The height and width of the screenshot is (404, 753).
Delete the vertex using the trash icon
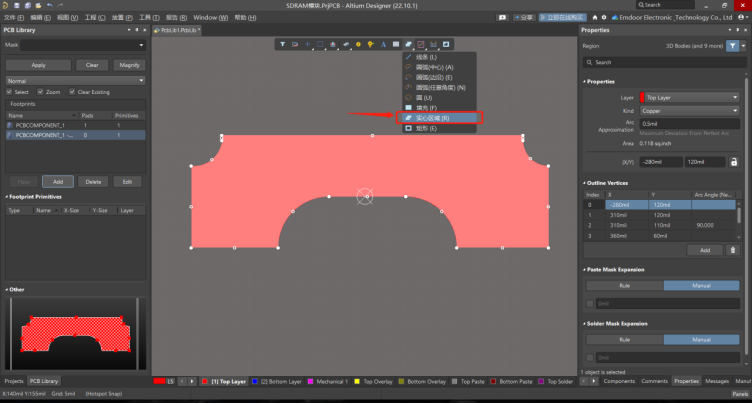pos(733,250)
